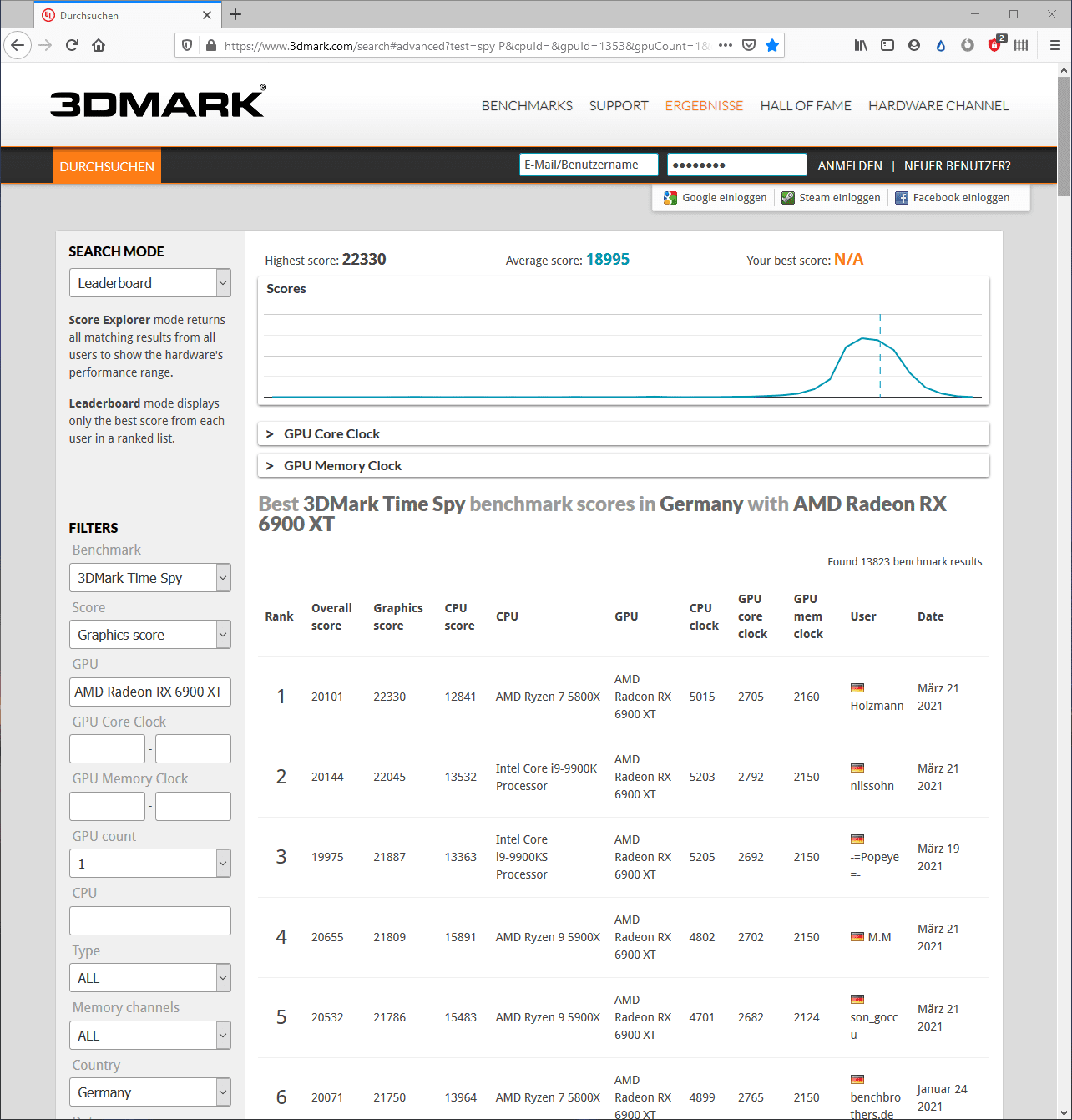Click ANMELDEN to sign in
Image resolution: width=1072 pixels, height=1120 pixels.
pyautogui.click(x=850, y=166)
